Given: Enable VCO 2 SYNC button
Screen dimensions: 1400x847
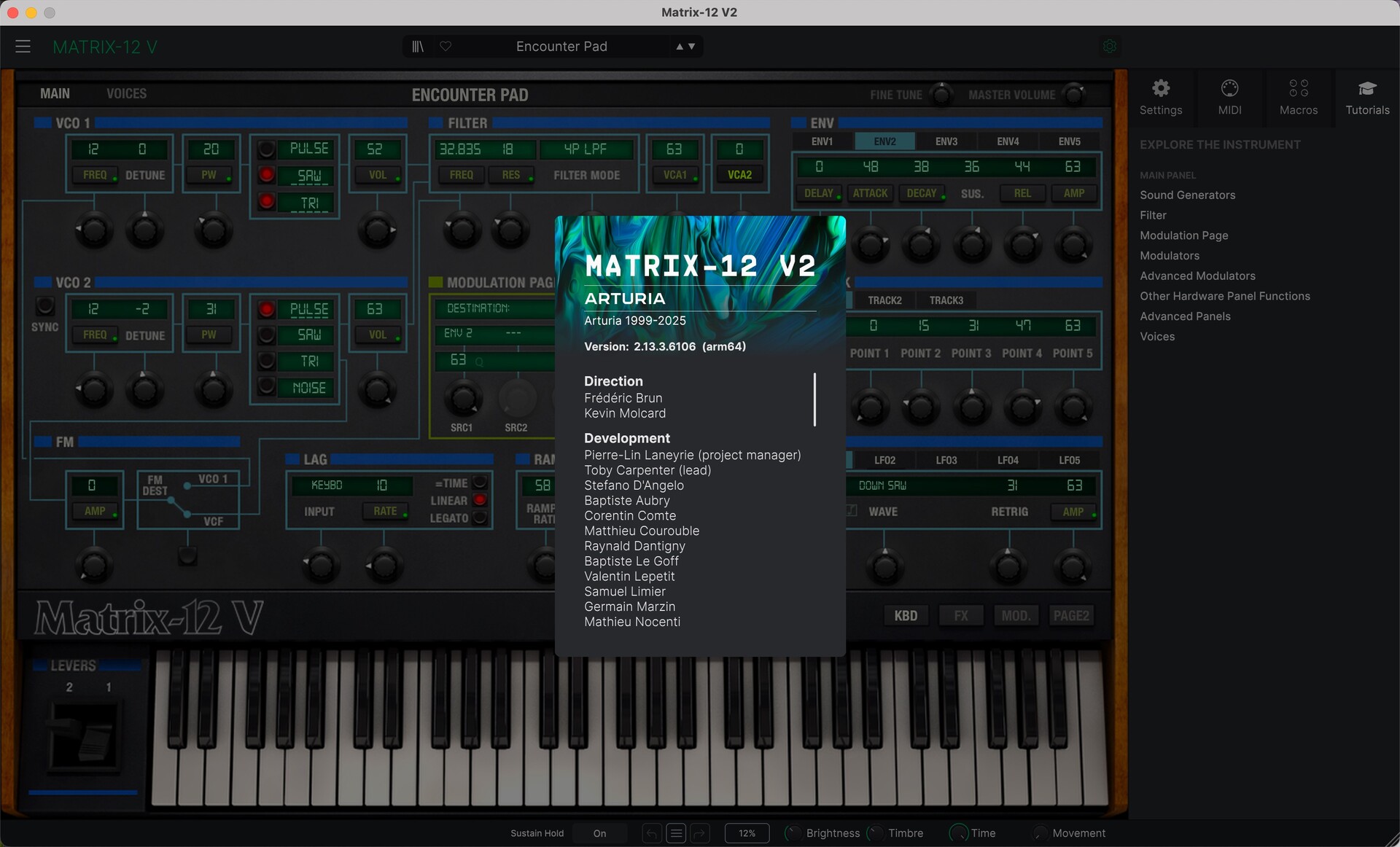Looking at the screenshot, I should (44, 306).
